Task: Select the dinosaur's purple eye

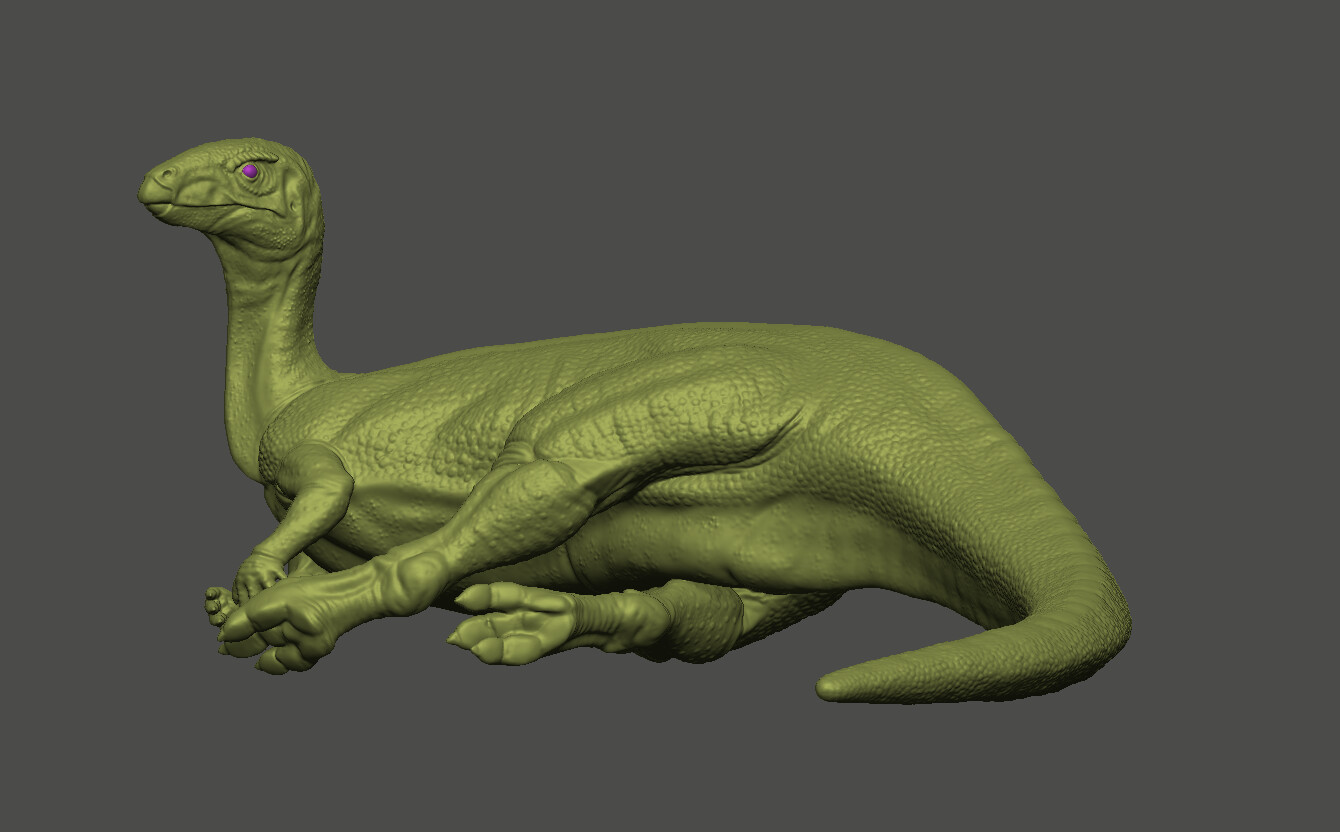Action: pos(248,173)
